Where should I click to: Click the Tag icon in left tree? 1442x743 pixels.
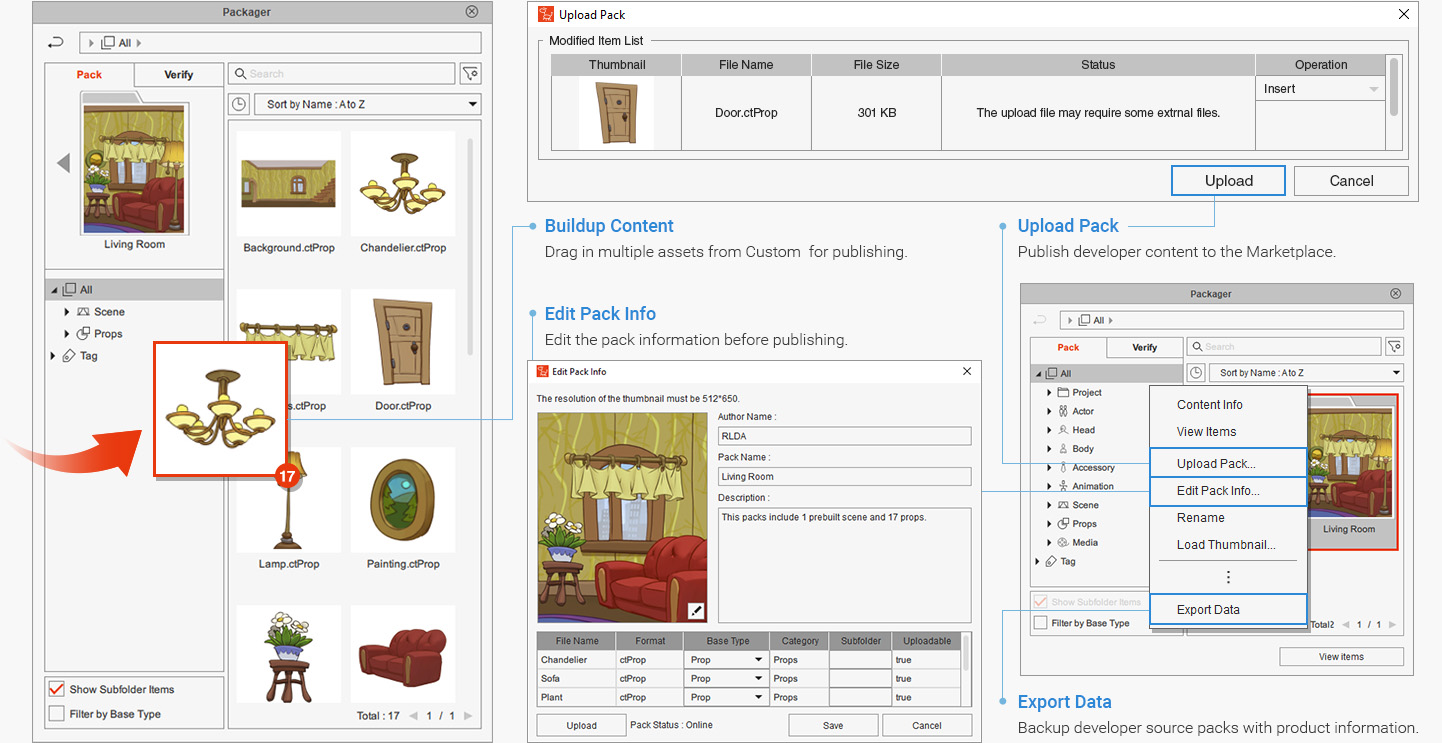coord(69,356)
